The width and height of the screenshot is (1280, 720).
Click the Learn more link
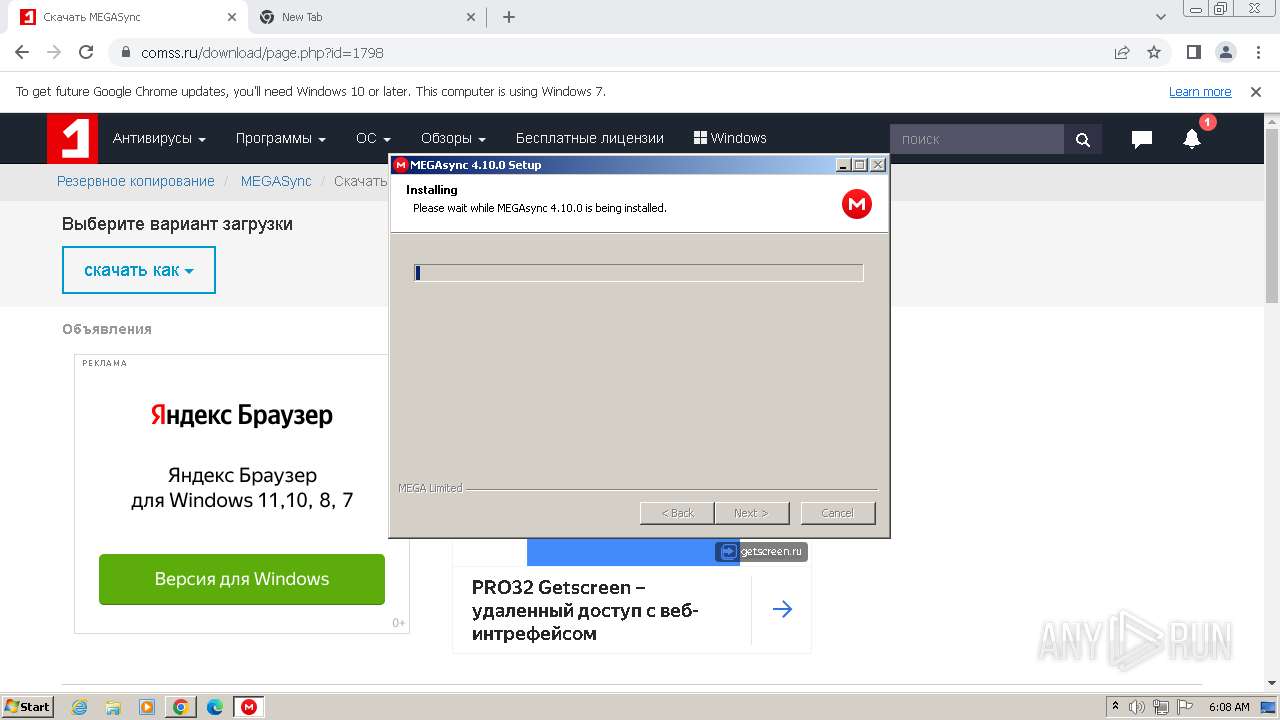pyautogui.click(x=1200, y=92)
